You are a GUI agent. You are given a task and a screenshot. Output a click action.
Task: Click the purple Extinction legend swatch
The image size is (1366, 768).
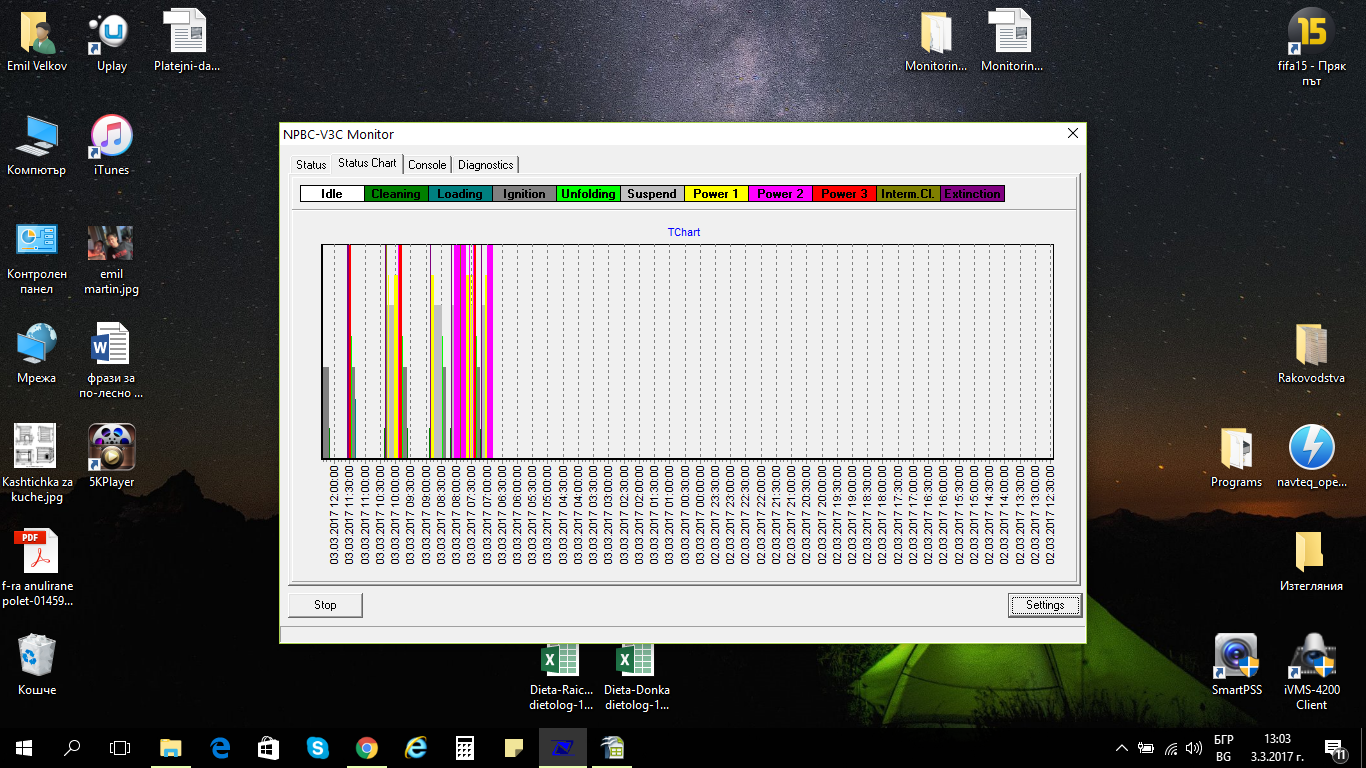click(x=972, y=194)
